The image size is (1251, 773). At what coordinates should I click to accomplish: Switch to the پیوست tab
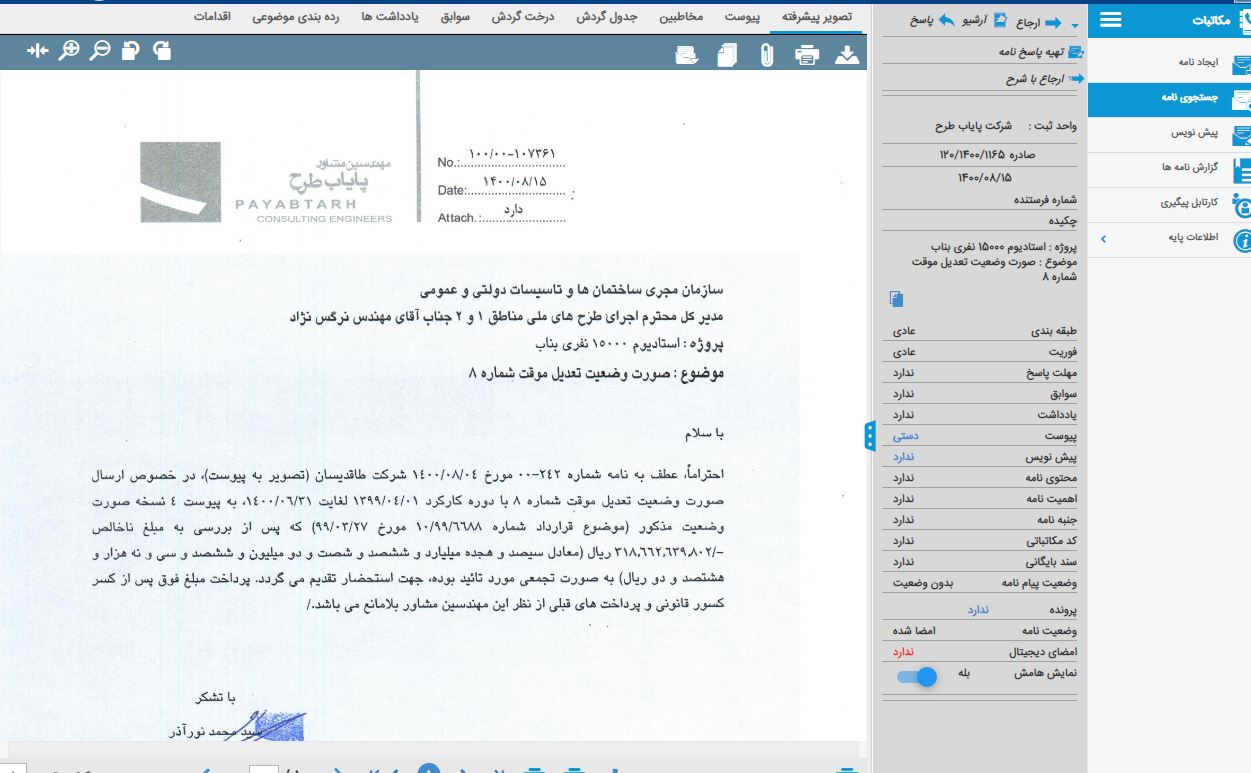tap(742, 17)
